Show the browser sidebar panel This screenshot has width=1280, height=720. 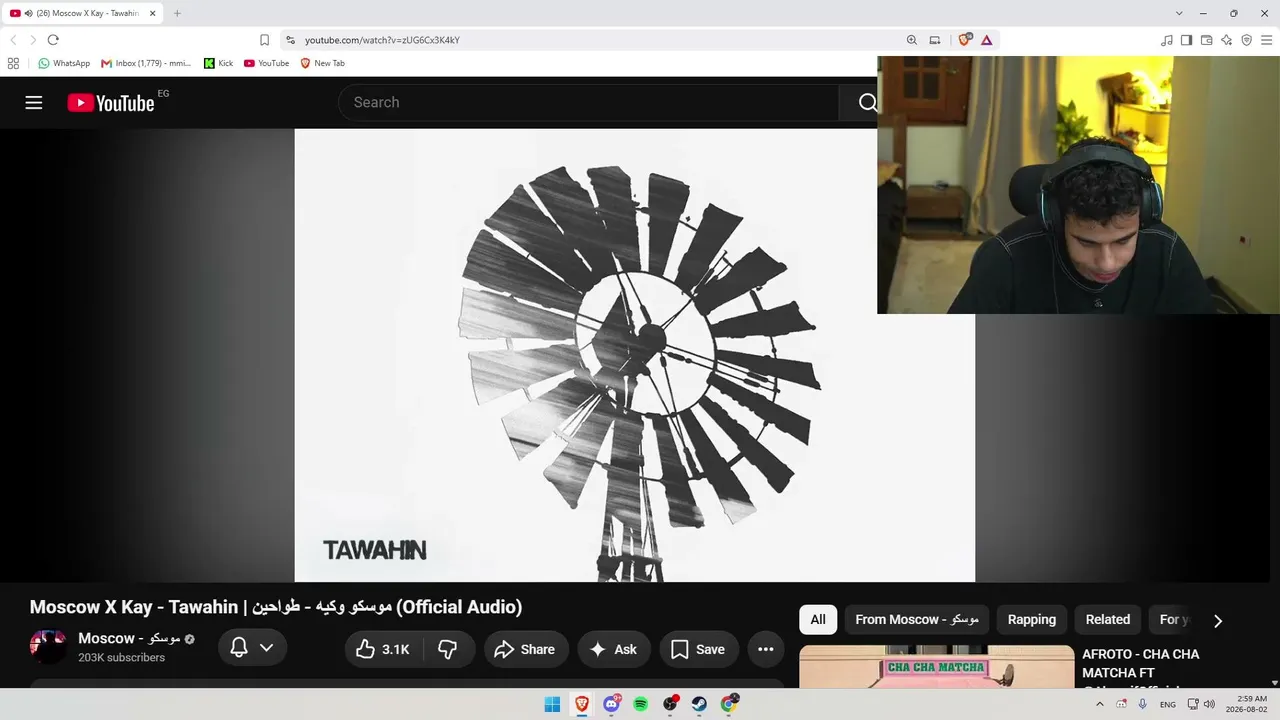pyautogui.click(x=1186, y=40)
